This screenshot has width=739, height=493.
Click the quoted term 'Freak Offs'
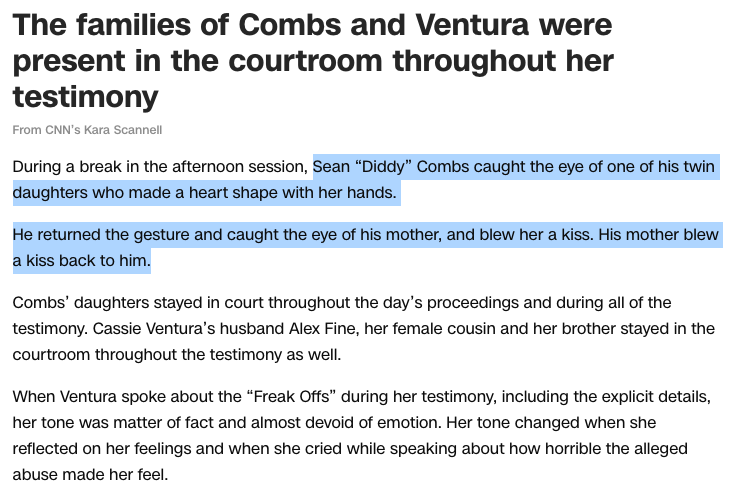point(291,397)
